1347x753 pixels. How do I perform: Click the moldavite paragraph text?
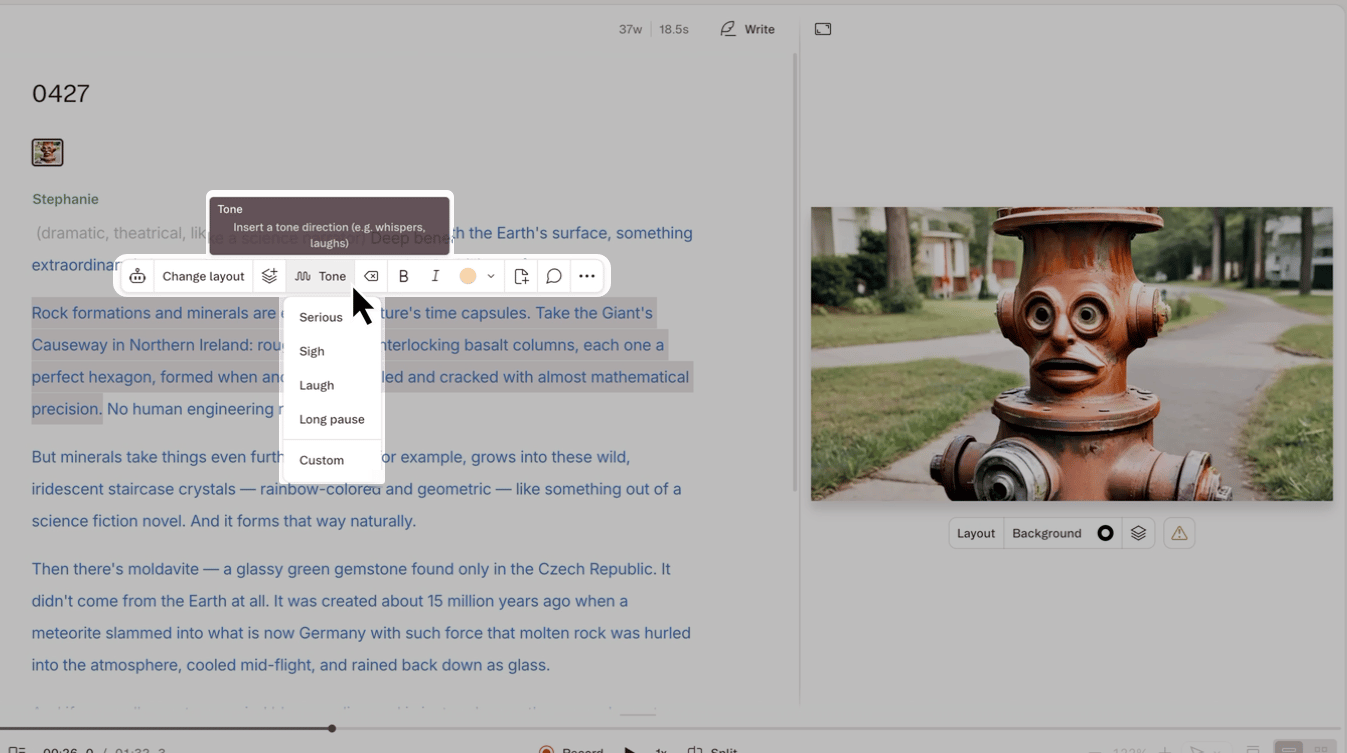pos(361,617)
